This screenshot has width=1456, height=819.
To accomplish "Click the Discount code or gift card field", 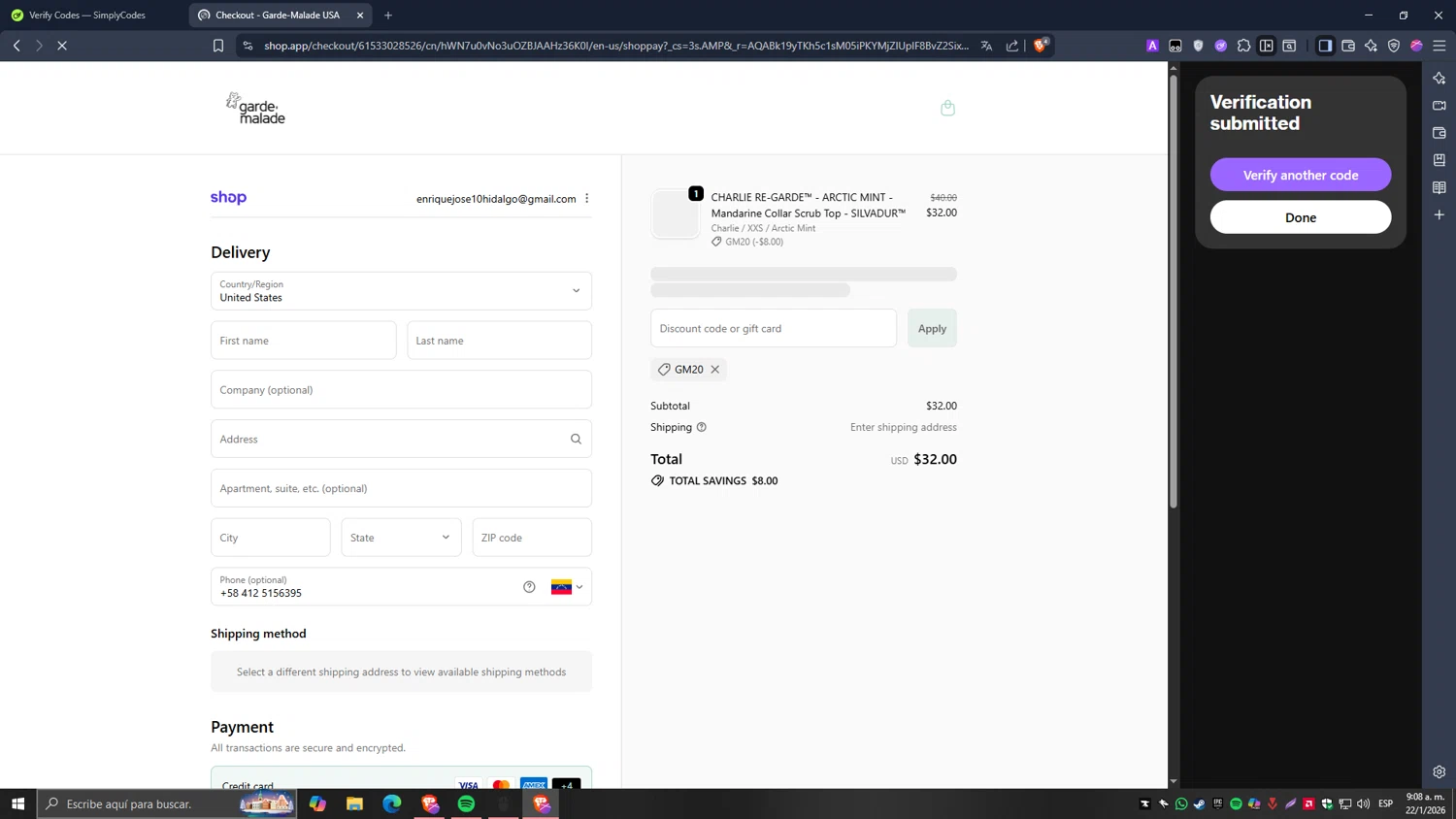I will pyautogui.click(x=774, y=328).
